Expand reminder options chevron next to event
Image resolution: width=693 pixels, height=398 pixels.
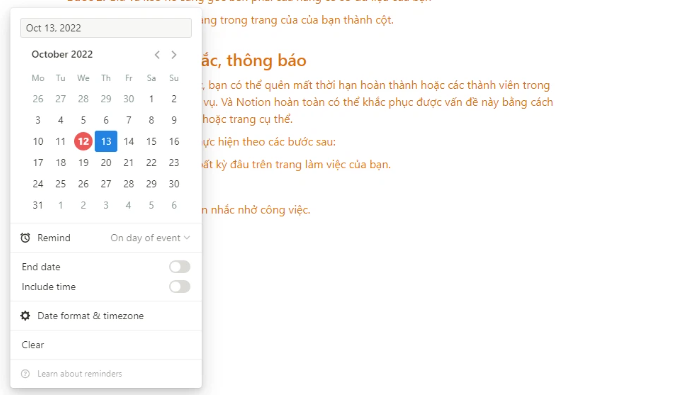(x=187, y=238)
